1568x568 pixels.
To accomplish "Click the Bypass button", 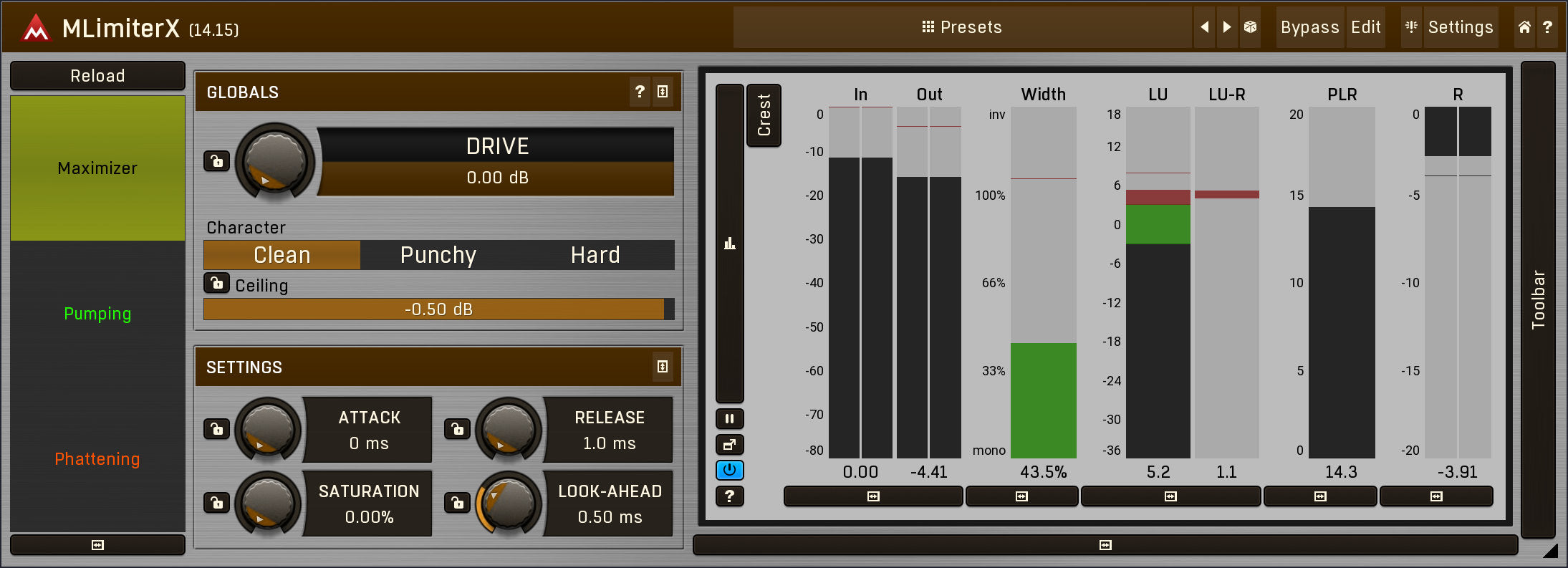I will click(1309, 27).
